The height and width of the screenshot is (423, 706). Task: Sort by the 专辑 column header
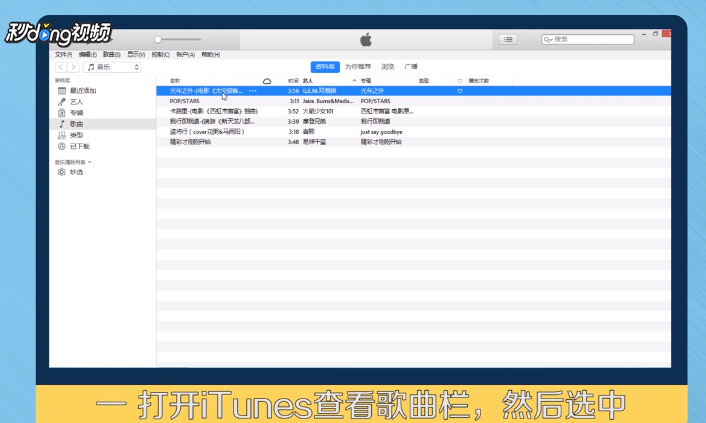[x=366, y=81]
